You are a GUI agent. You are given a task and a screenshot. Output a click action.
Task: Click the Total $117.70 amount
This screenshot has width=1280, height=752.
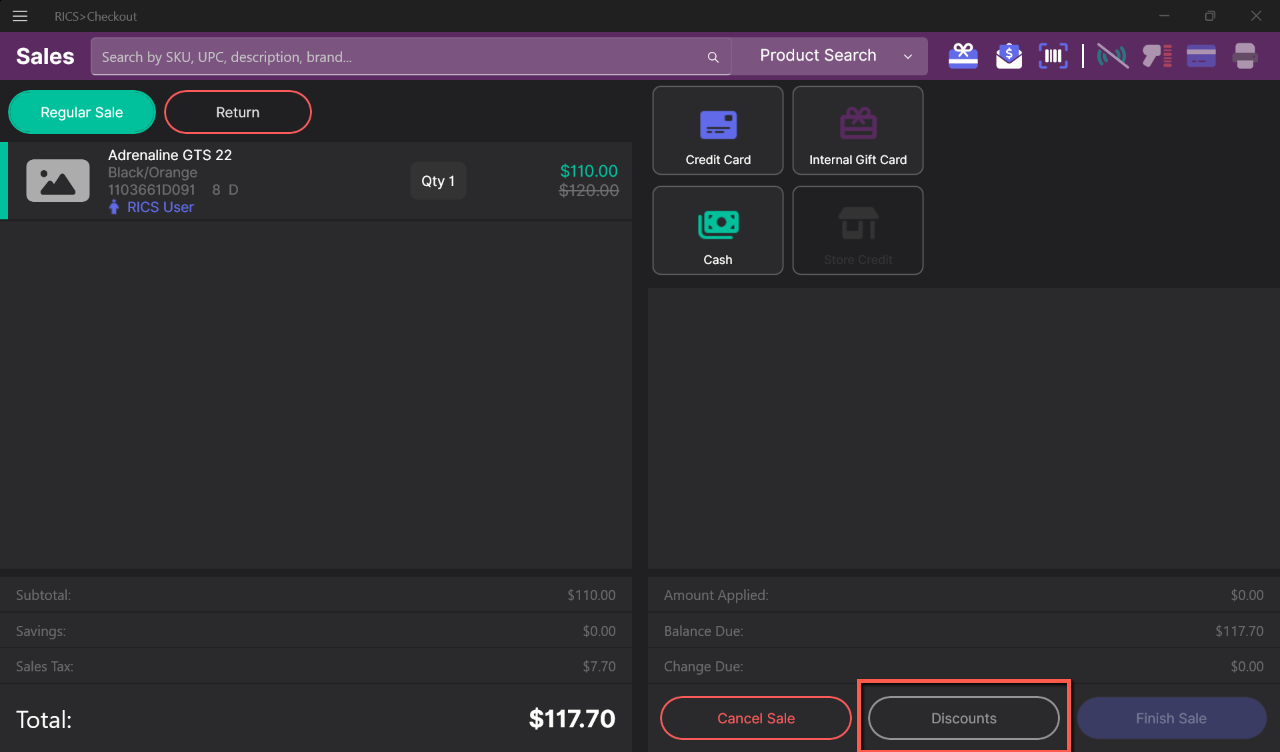click(572, 718)
